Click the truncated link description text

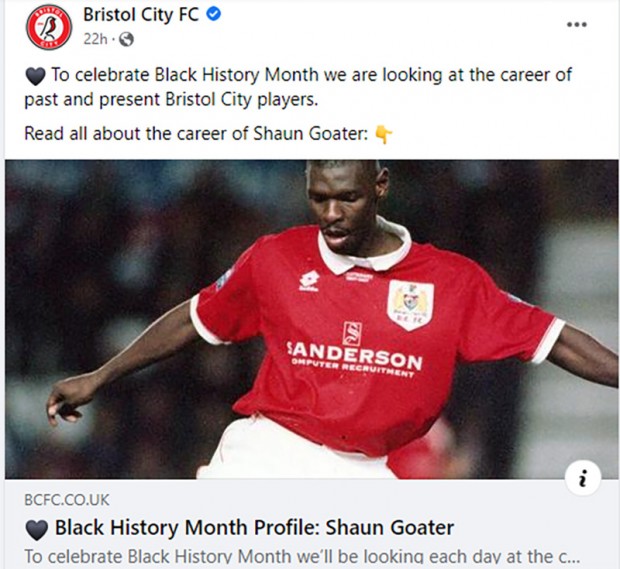tap(302, 556)
